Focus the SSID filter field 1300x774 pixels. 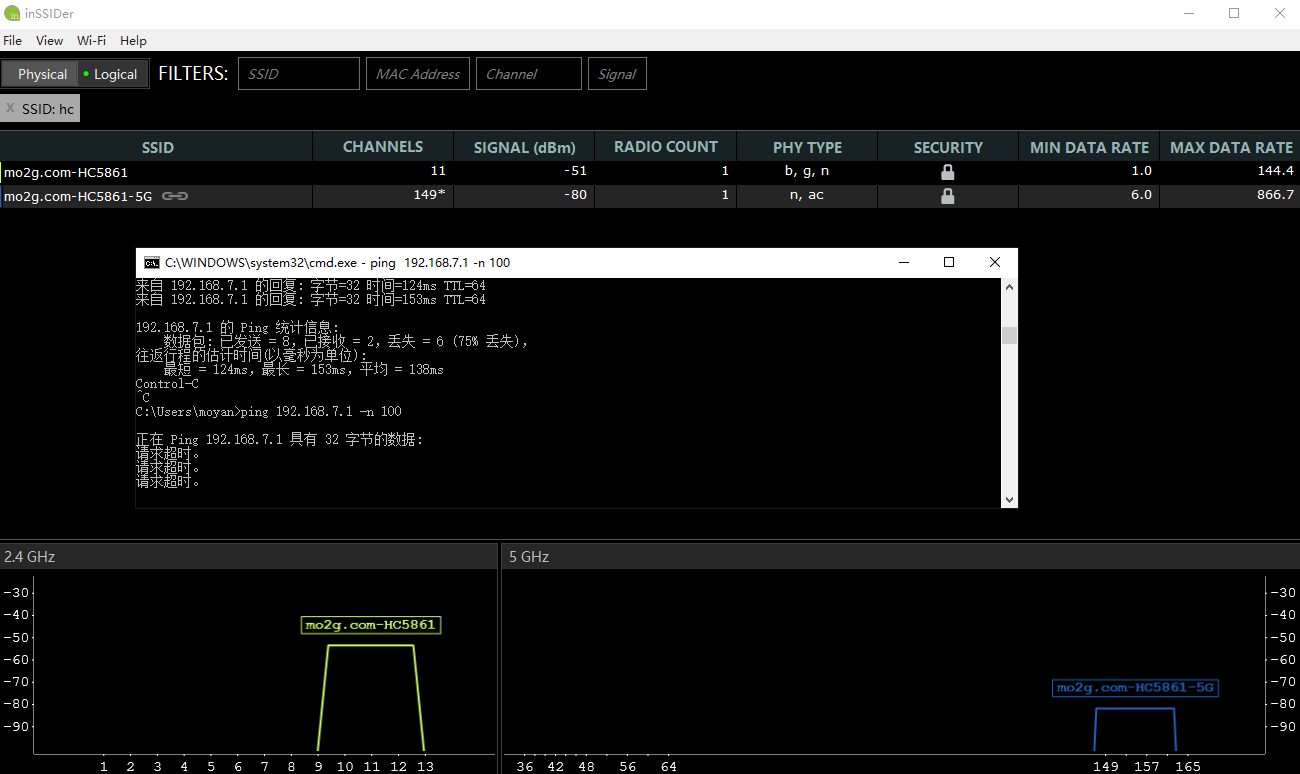click(x=299, y=74)
